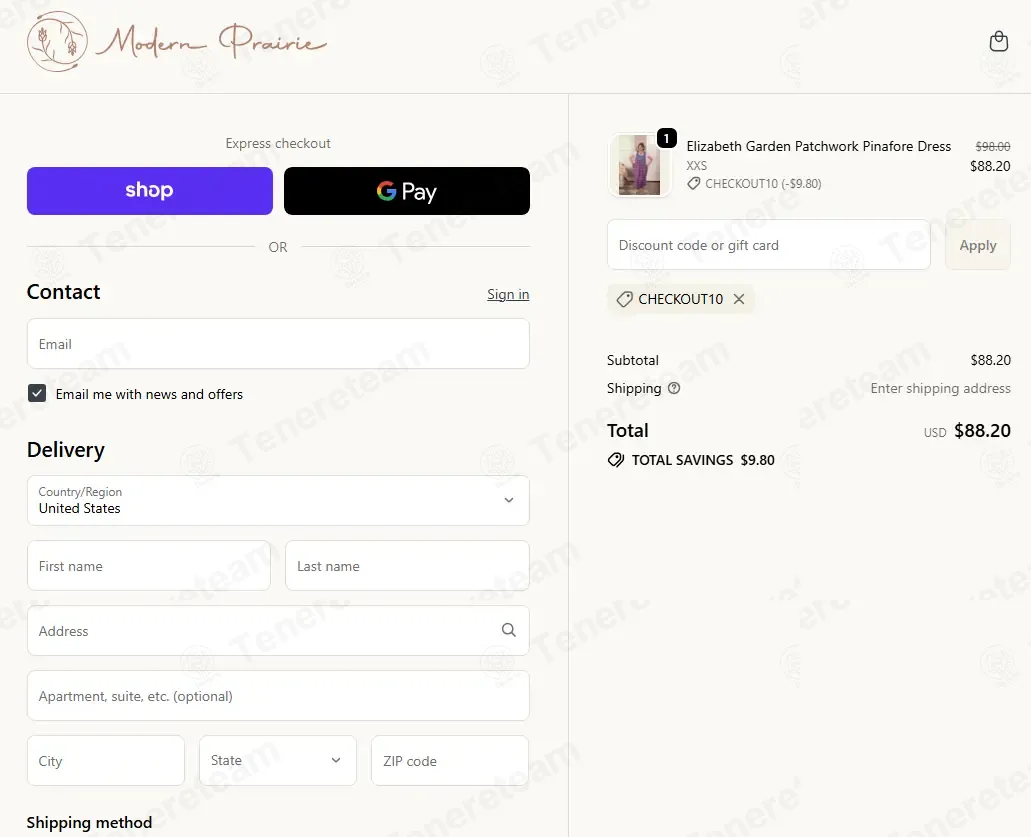Choose Google Pay express checkout
The height and width of the screenshot is (837, 1031).
click(x=407, y=191)
